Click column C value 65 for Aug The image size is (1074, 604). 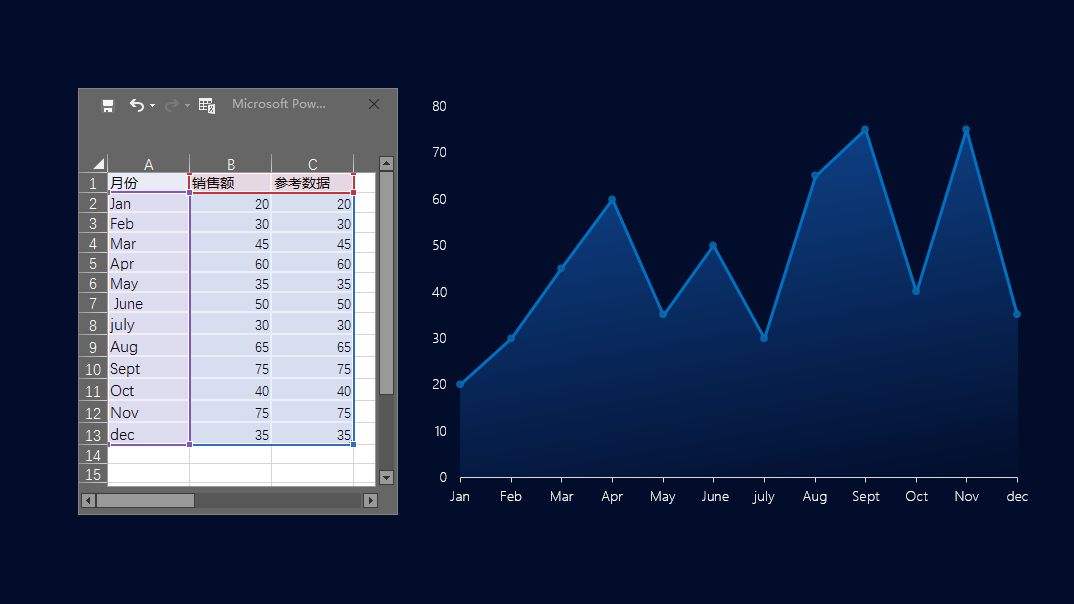(x=312, y=346)
